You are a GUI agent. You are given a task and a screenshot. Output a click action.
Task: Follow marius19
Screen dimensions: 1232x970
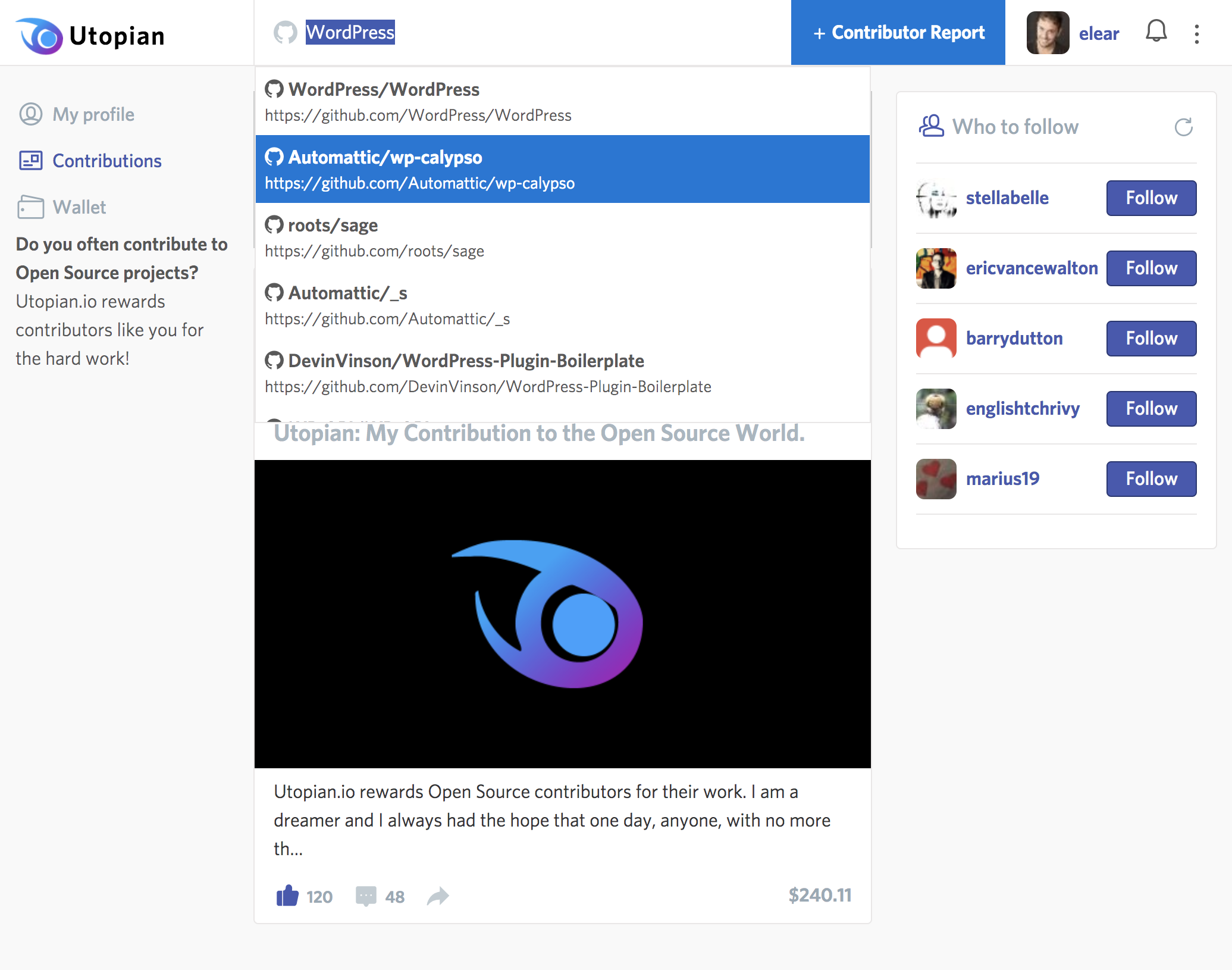coord(1151,479)
